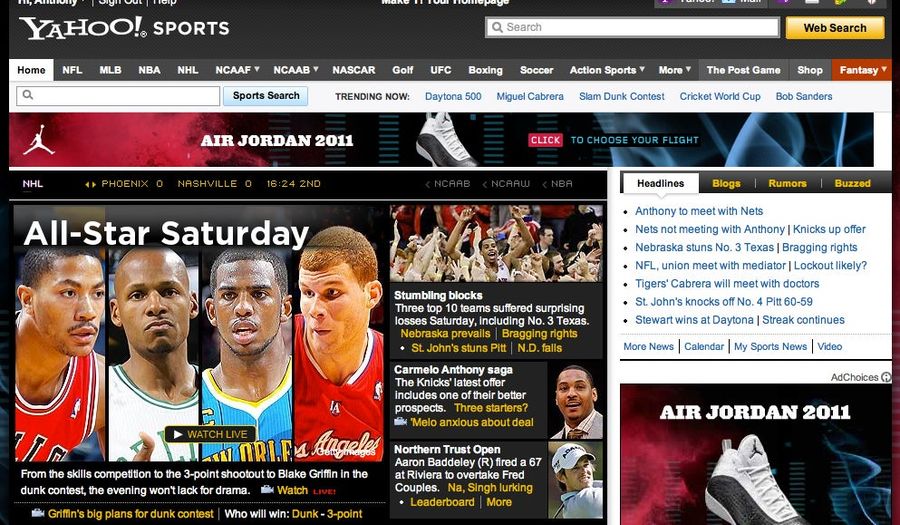The image size is (900, 525).
Task: Open Nebraska stuns No. 3 Texas headline
Action: point(704,247)
